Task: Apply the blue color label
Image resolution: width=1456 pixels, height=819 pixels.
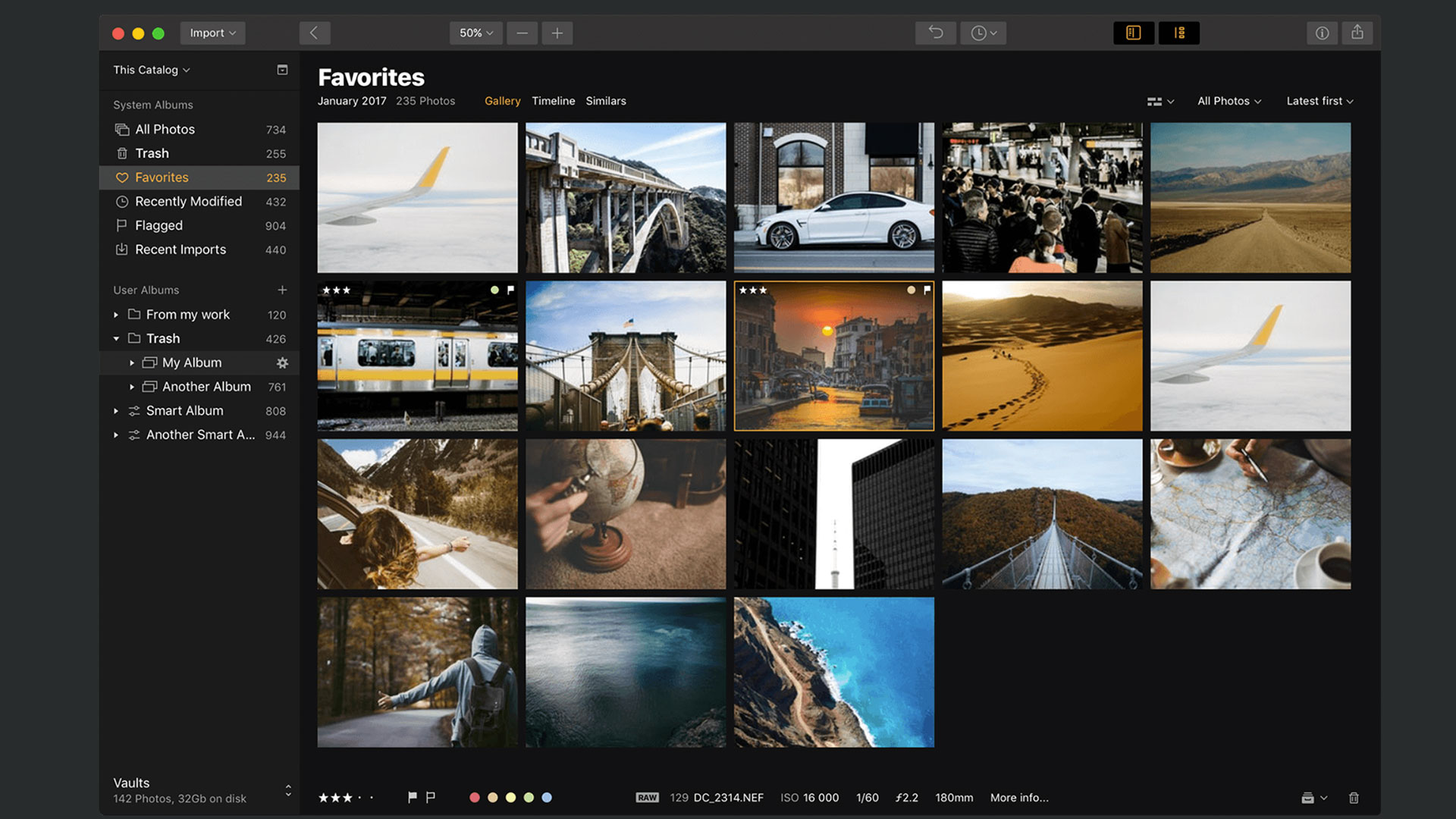Action: click(x=547, y=797)
